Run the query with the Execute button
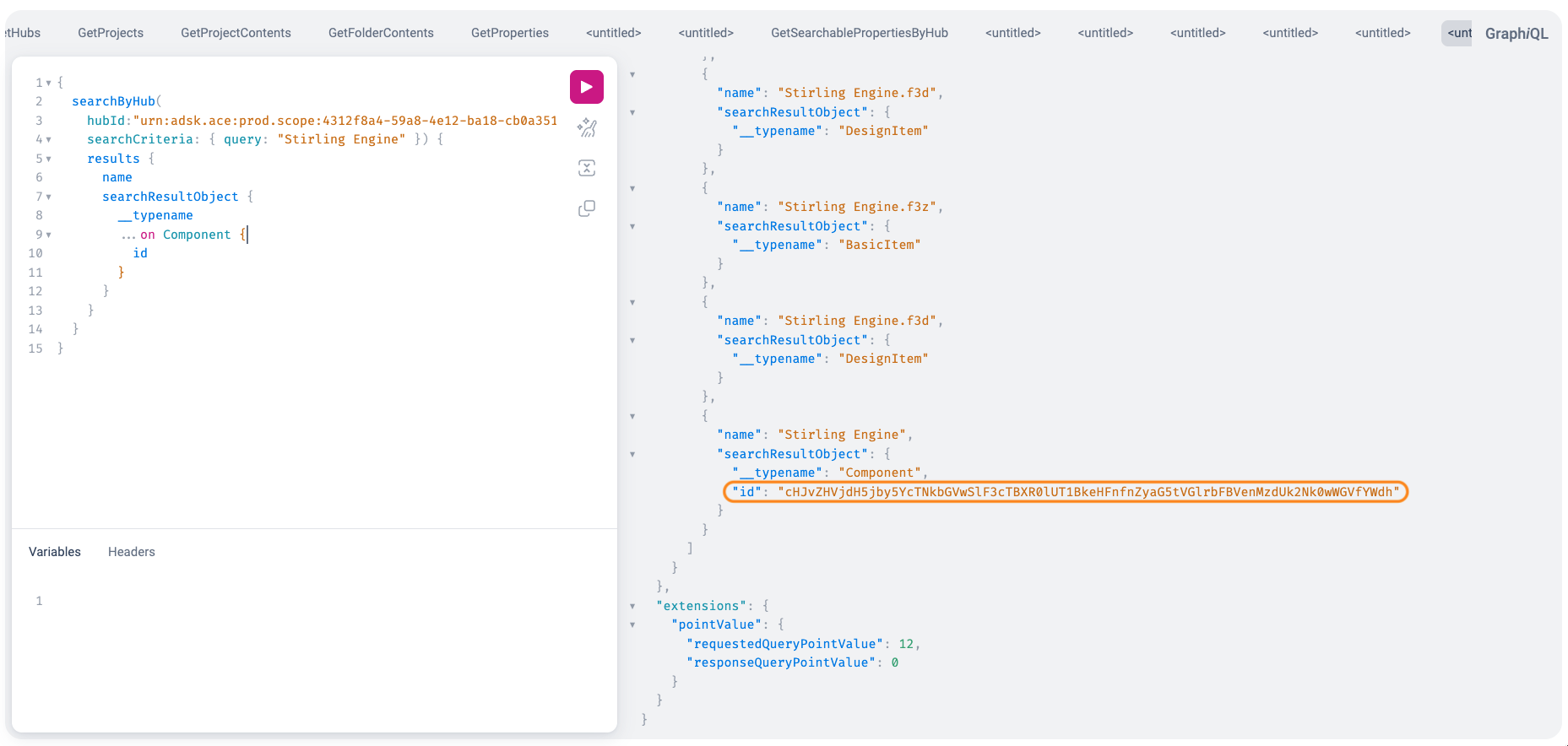This screenshot has width=1568, height=746. (x=586, y=87)
